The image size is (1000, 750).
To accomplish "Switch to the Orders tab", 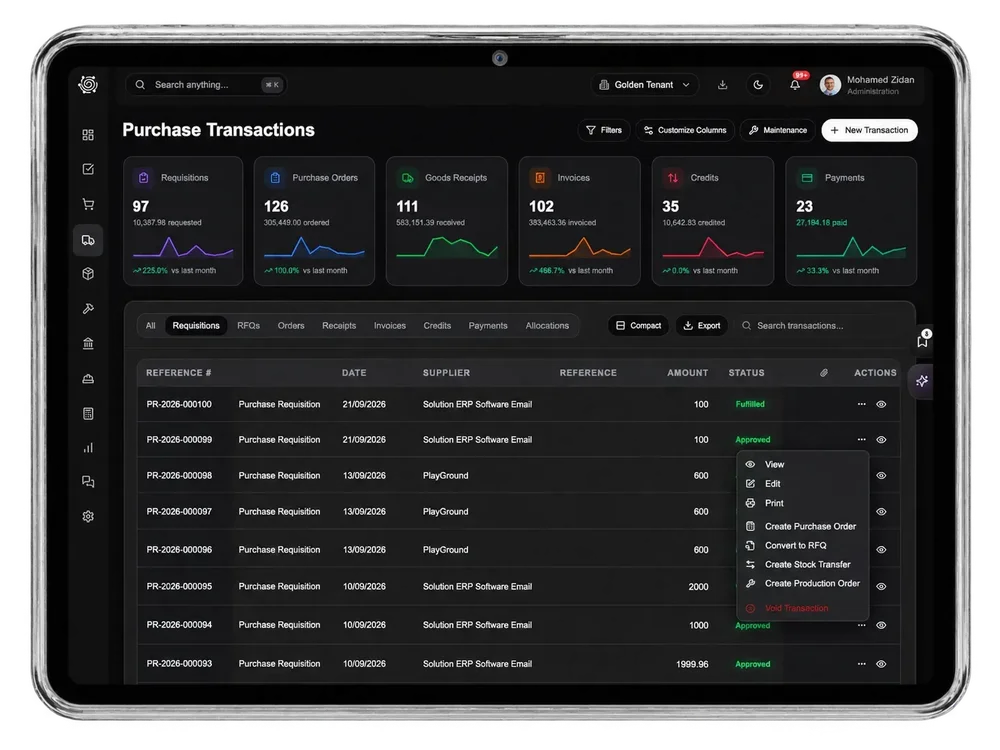I will [291, 326].
